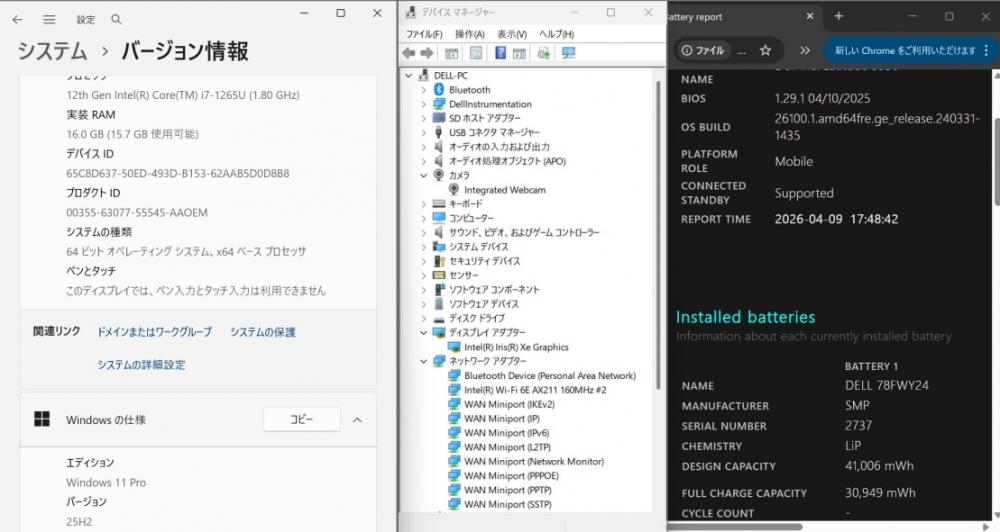Click the Device Manager forward arrow toolbar icon

[x=427, y=53]
